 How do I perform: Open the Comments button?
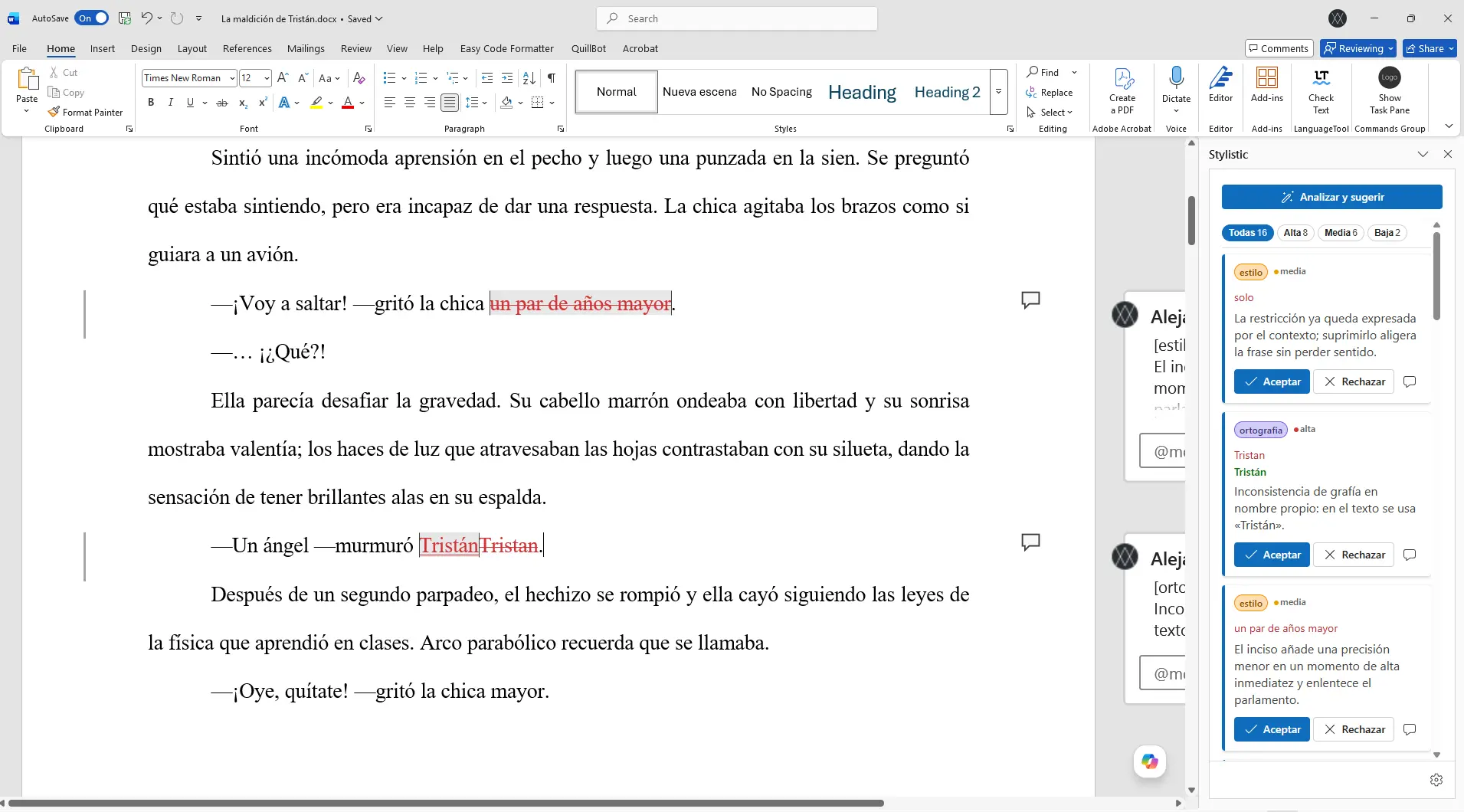point(1279,48)
